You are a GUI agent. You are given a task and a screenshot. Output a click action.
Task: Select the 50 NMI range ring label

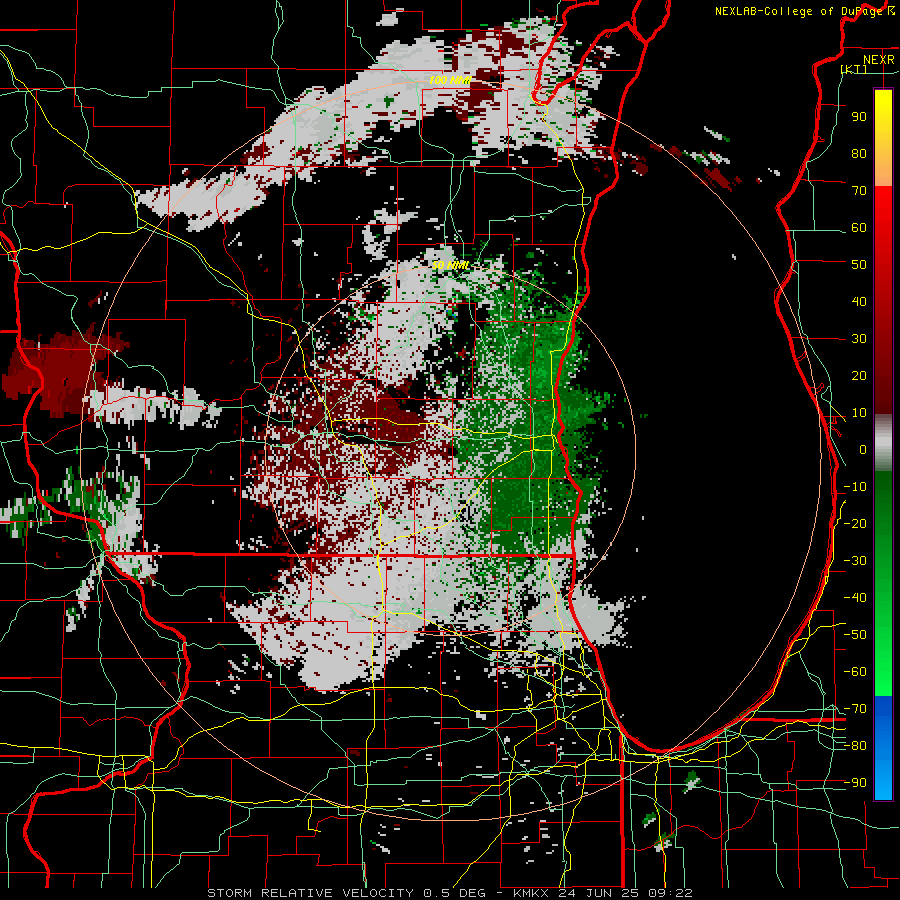(450, 265)
